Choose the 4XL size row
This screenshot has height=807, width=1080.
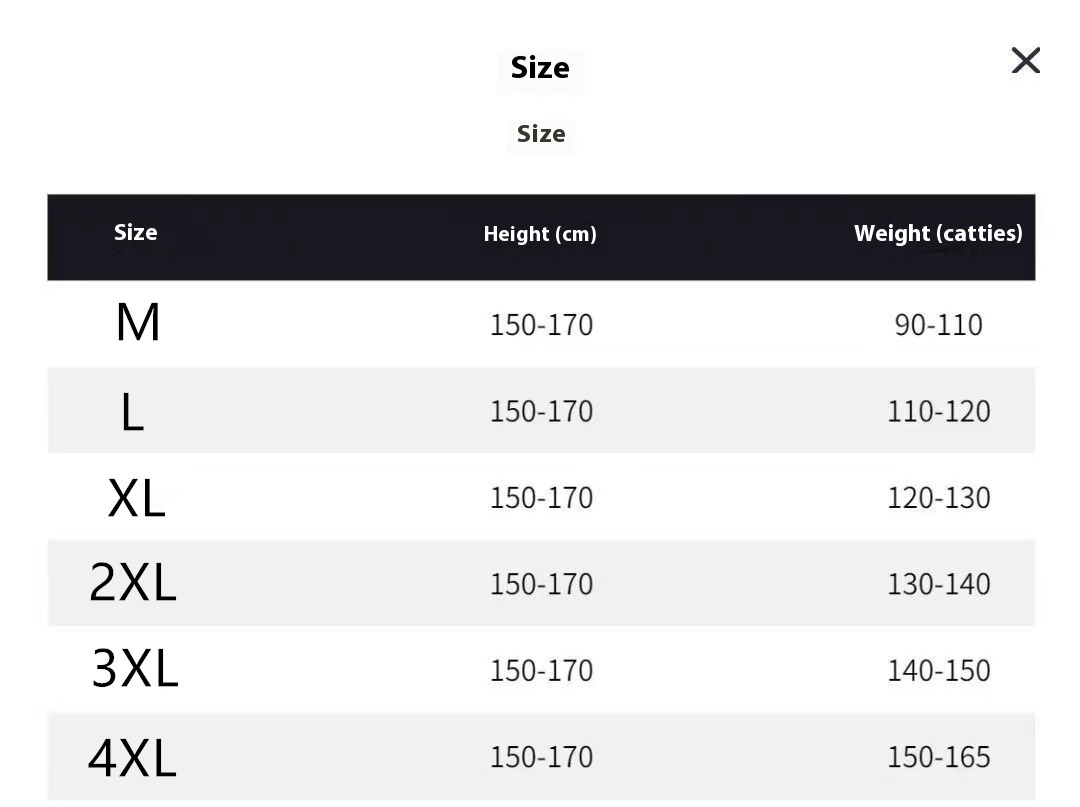(x=541, y=757)
